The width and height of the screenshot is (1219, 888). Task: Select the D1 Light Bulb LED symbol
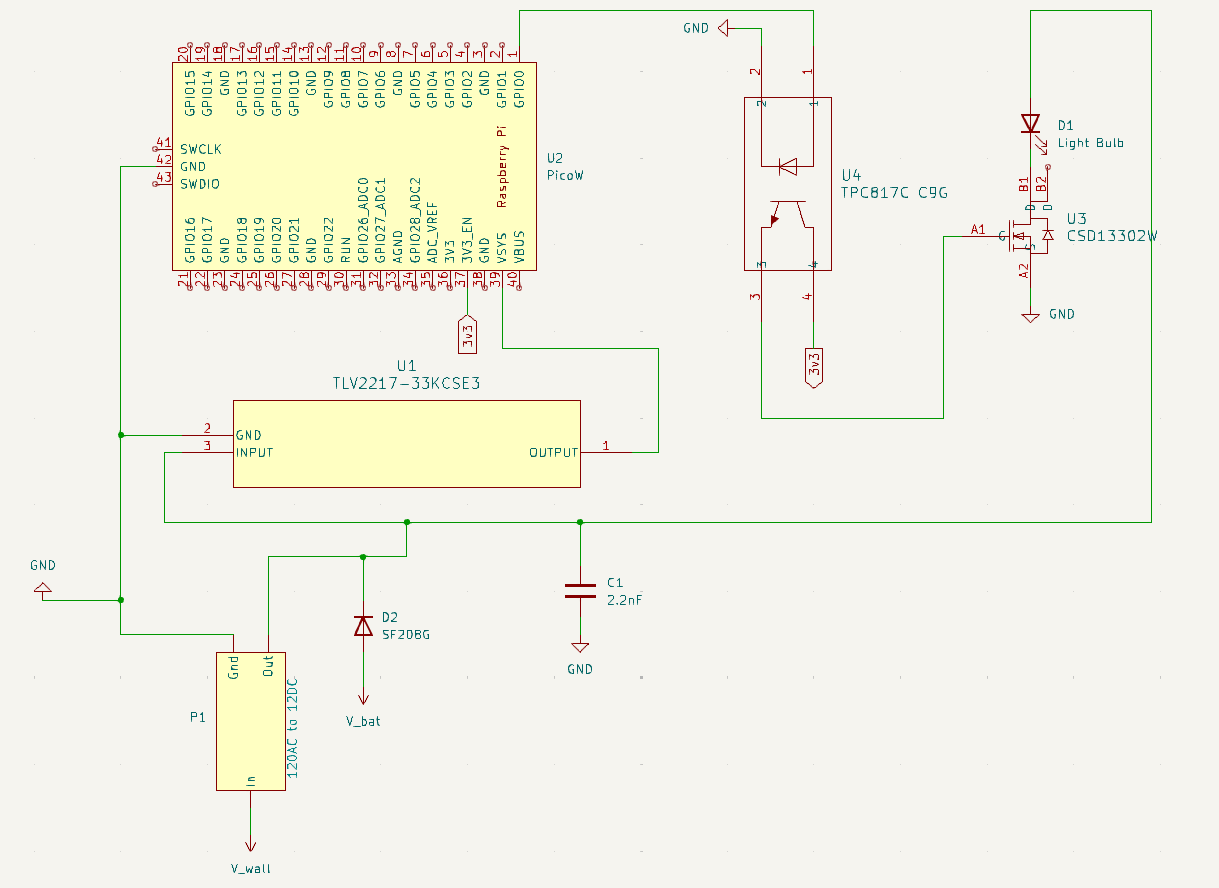tap(1031, 124)
